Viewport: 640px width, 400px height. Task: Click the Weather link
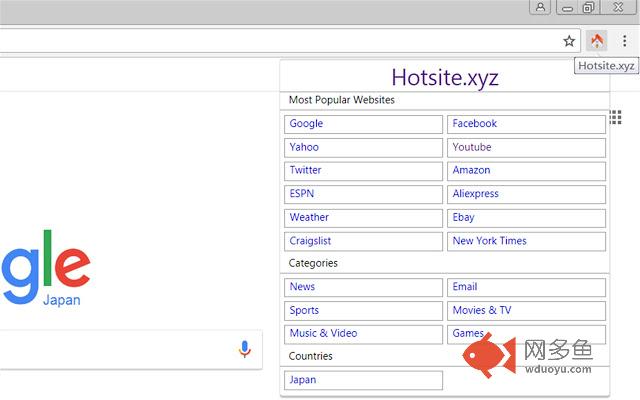coord(363,218)
